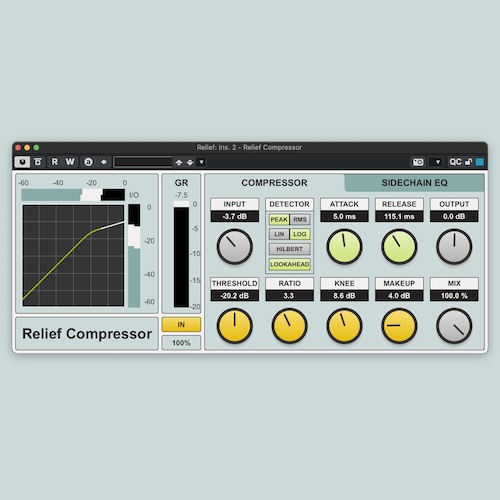Viewport: 500px width, 500px height.
Task: Switch to the SIDECHAIN EQ tab
Action: click(x=415, y=183)
